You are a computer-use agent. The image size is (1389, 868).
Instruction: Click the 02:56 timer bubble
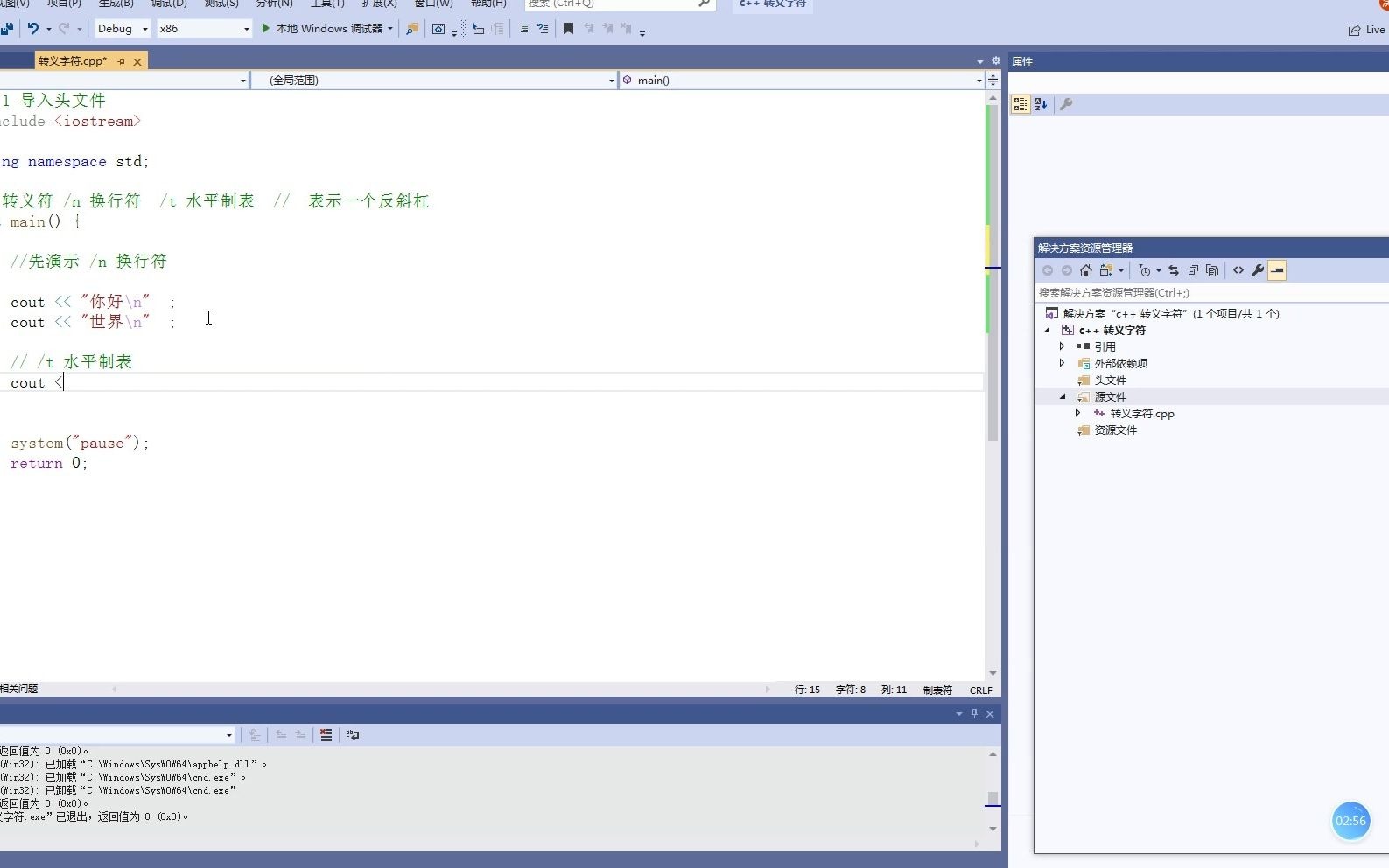pyautogui.click(x=1350, y=821)
